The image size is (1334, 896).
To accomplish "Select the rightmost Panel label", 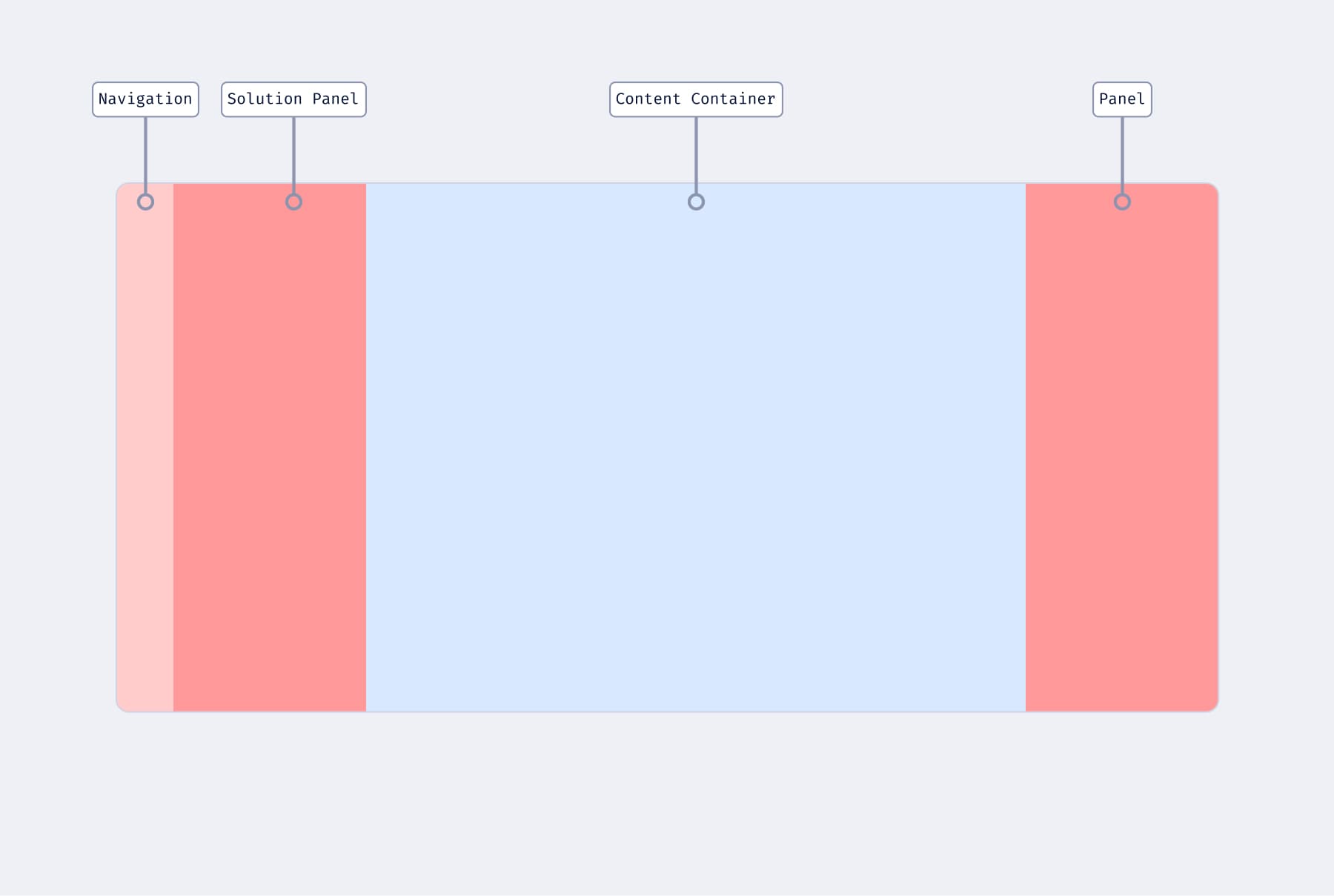I will pyautogui.click(x=1122, y=99).
